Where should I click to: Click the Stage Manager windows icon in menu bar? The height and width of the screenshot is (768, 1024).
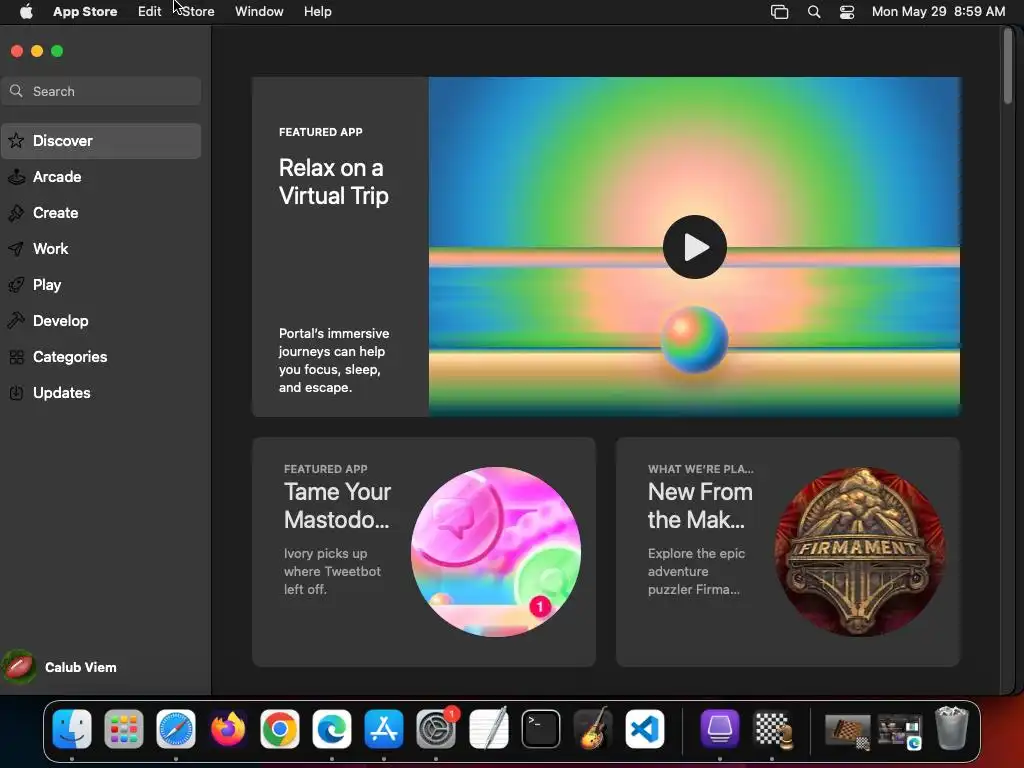(779, 12)
